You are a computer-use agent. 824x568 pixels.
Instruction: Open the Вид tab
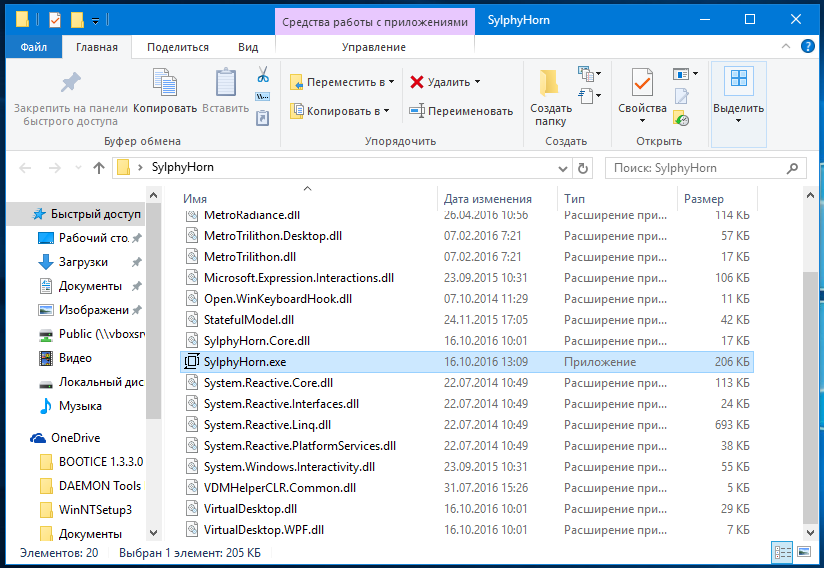[248, 47]
